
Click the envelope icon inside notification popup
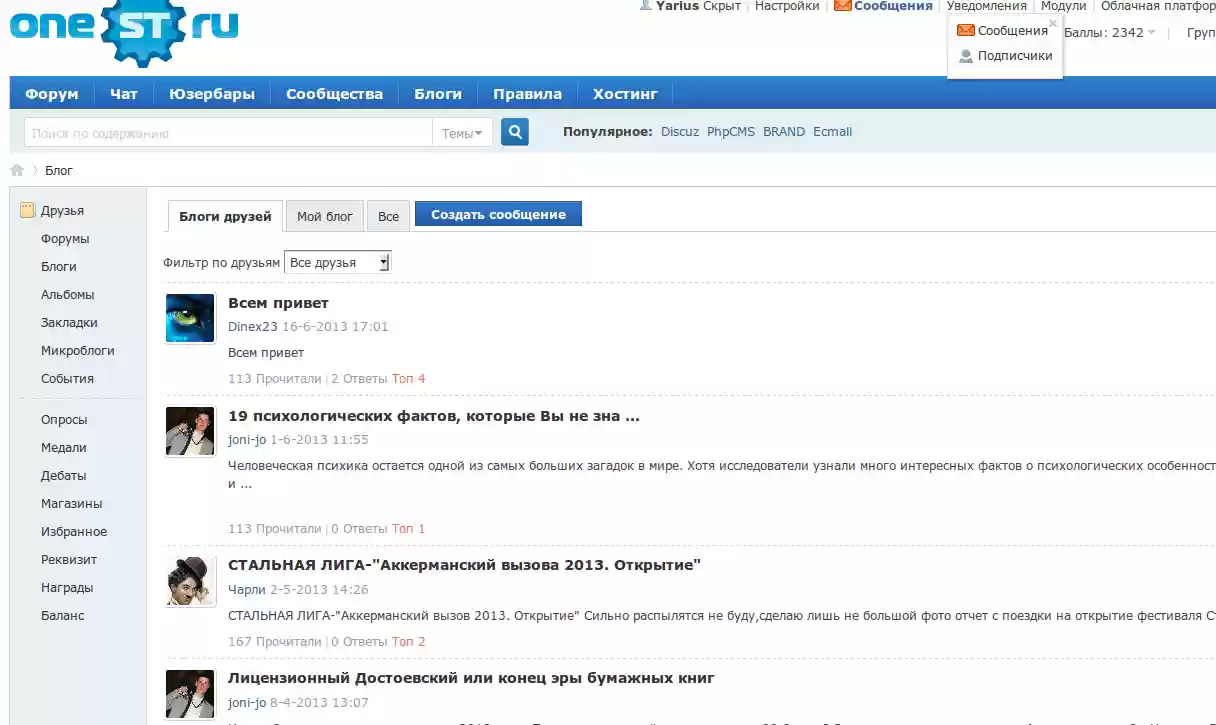966,29
